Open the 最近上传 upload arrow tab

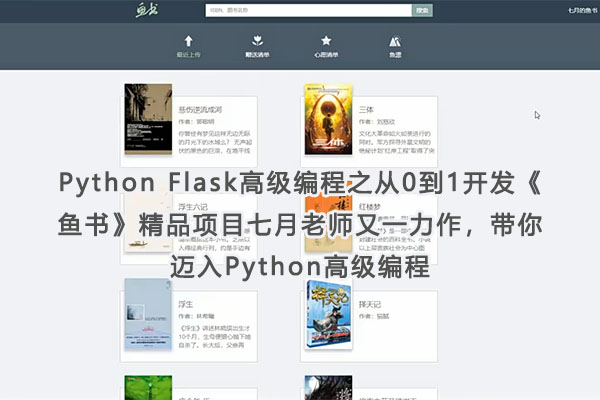pyautogui.click(x=188, y=46)
